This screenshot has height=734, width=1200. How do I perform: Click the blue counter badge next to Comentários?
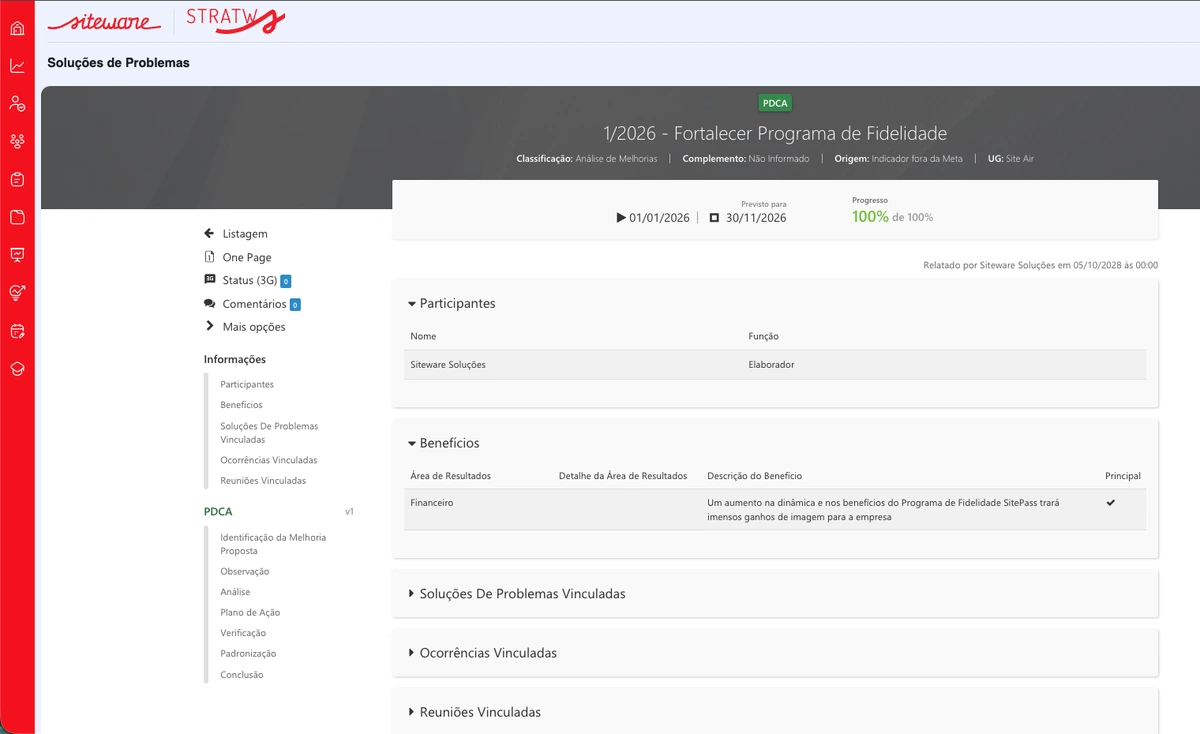(295, 304)
